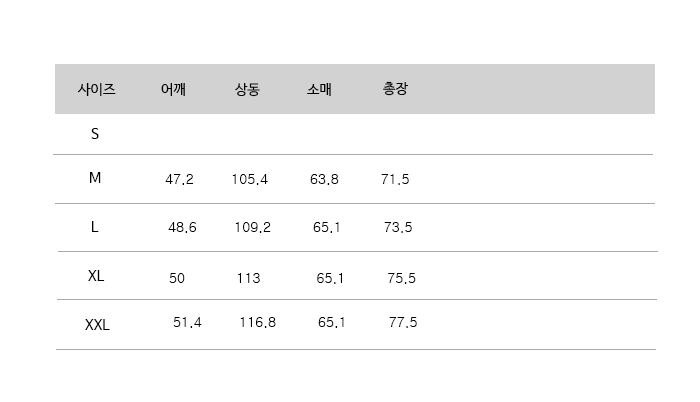Select the L size row label
700x402 pixels.
tap(95, 227)
